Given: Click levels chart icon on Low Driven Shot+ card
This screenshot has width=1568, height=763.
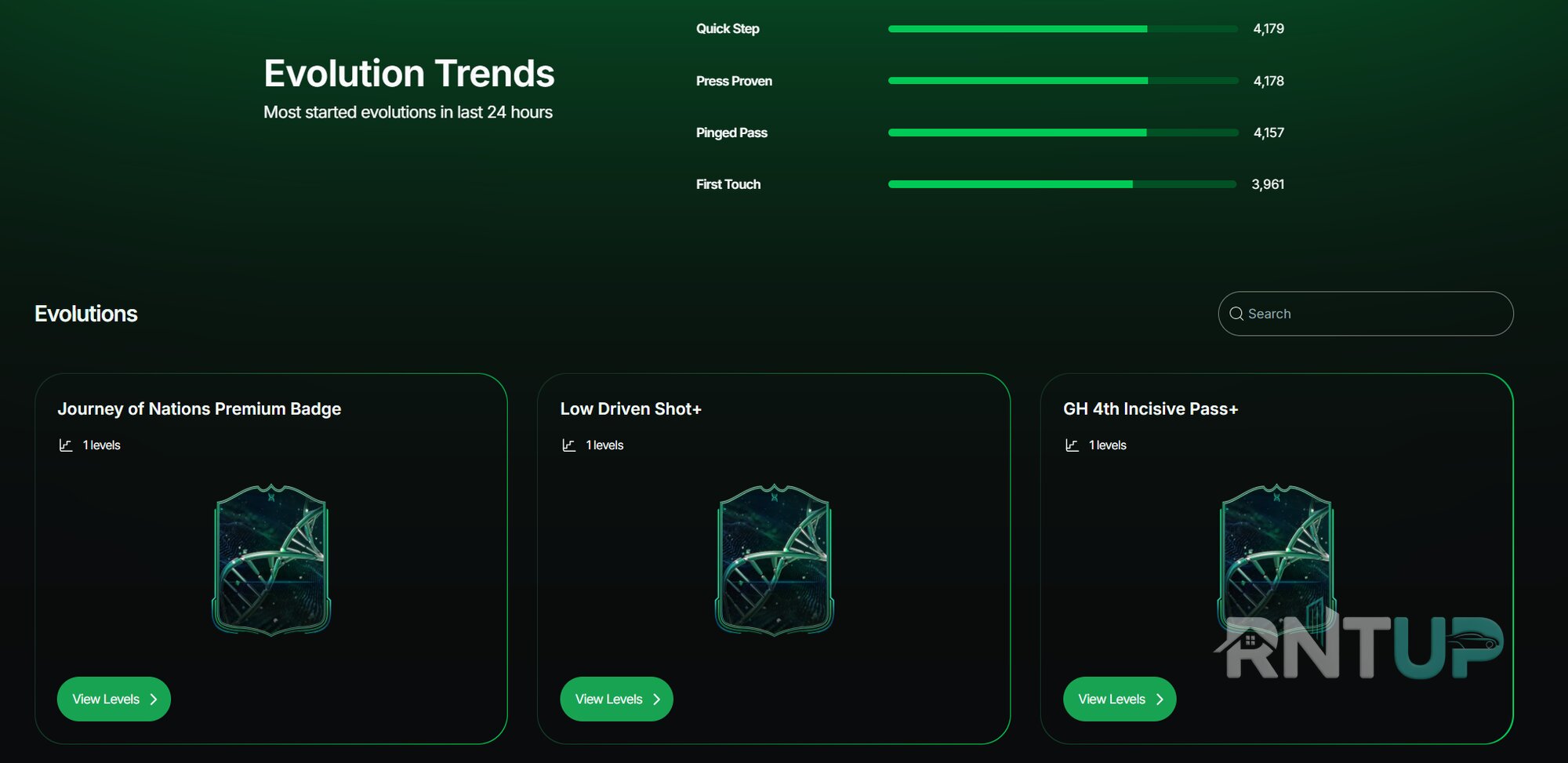Looking at the screenshot, I should (569, 445).
